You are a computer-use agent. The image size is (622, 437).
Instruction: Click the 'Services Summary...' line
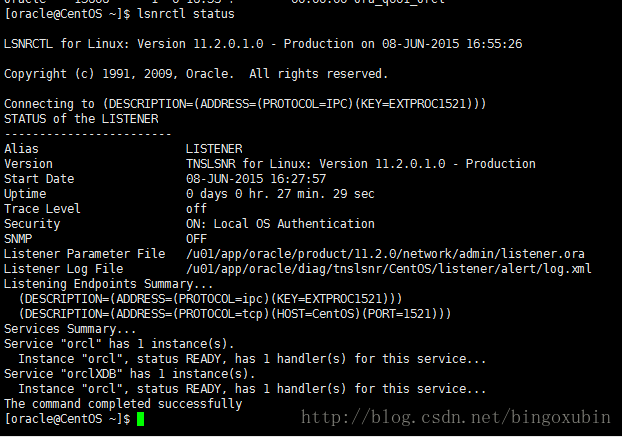[x=70, y=329]
